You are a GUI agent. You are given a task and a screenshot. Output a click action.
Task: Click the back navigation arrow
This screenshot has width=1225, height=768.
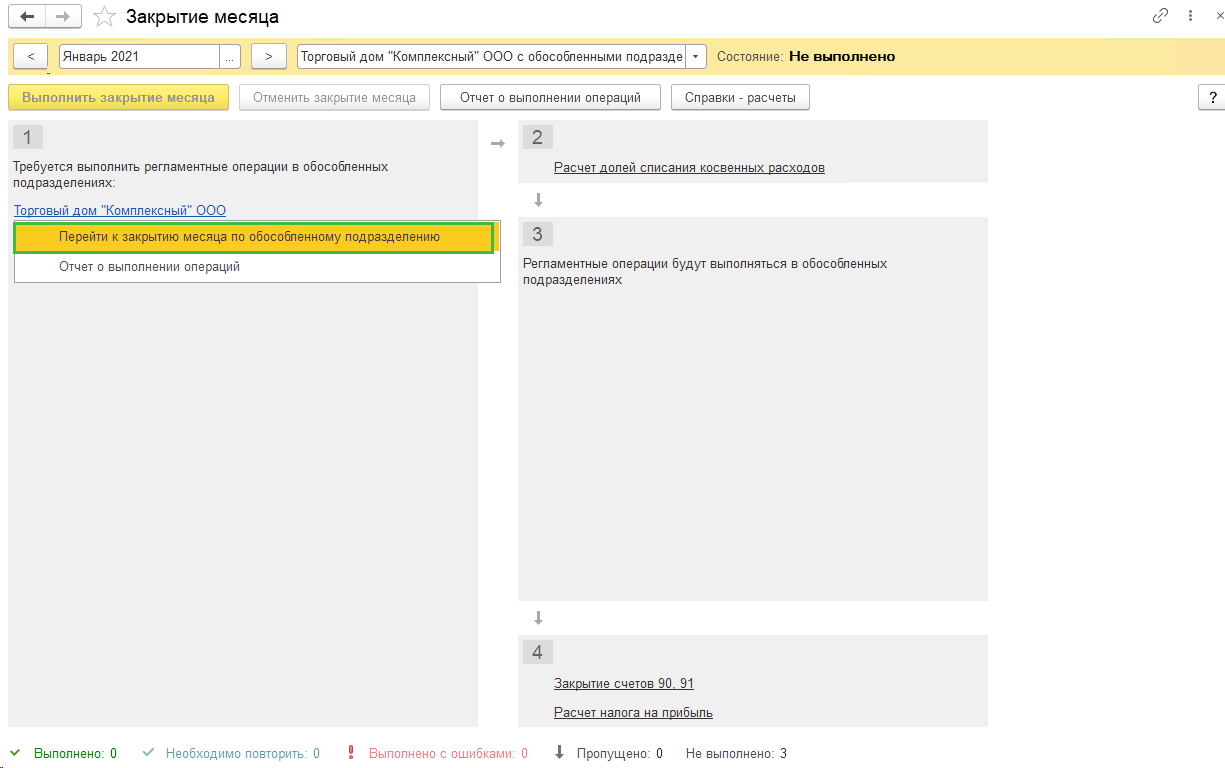click(27, 17)
